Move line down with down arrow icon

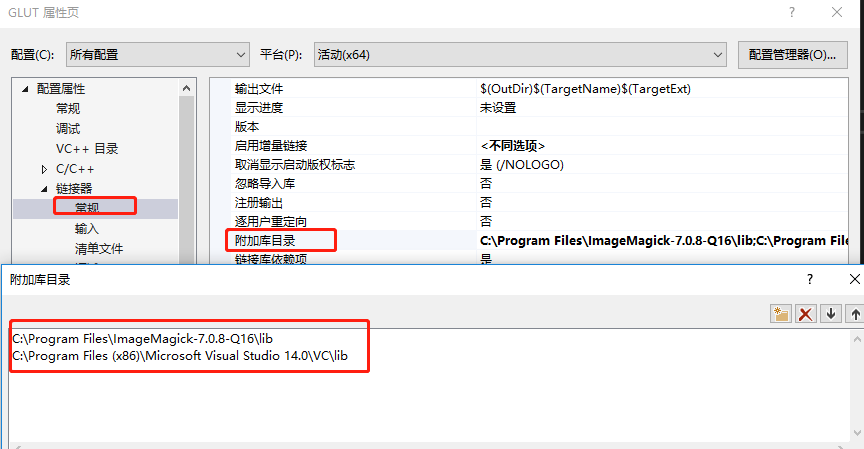[x=831, y=313]
